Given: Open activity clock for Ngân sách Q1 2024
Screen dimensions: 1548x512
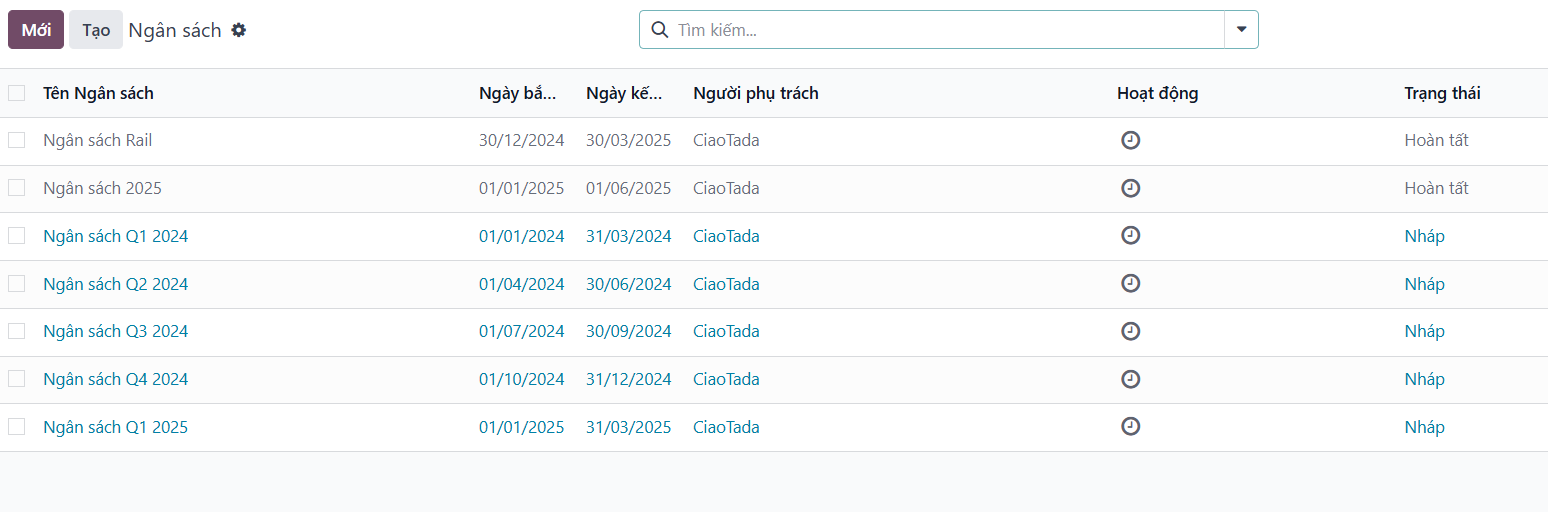Looking at the screenshot, I should pyautogui.click(x=1130, y=235).
